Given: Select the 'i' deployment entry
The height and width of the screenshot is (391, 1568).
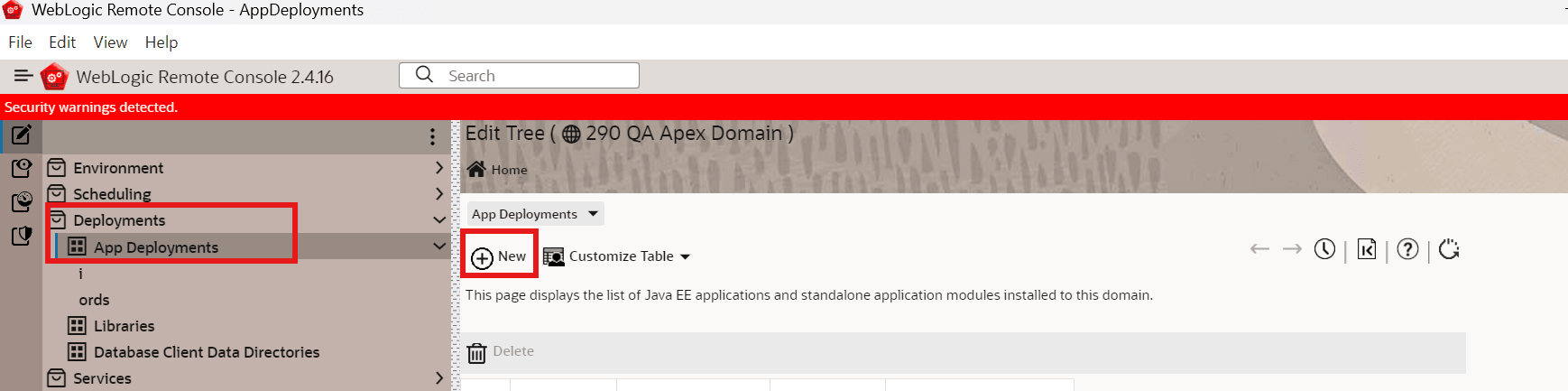Looking at the screenshot, I should tap(80, 274).
